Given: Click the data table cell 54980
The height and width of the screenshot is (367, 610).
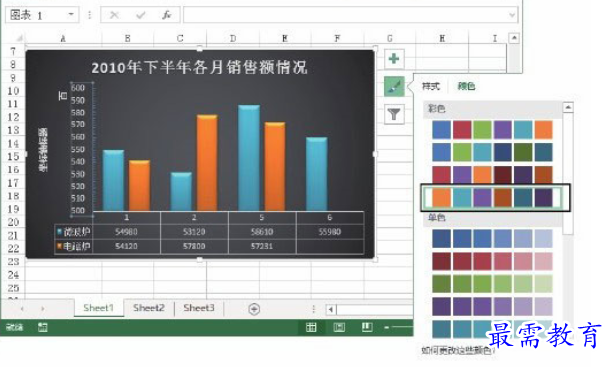Looking at the screenshot, I should (x=126, y=232).
